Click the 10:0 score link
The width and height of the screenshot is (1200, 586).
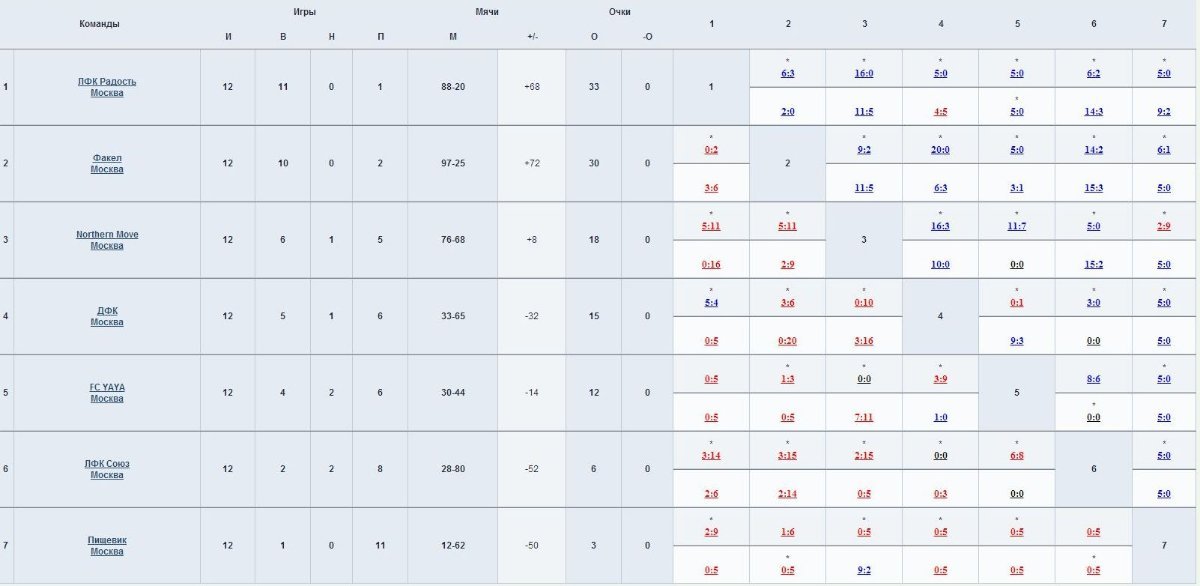point(940,265)
